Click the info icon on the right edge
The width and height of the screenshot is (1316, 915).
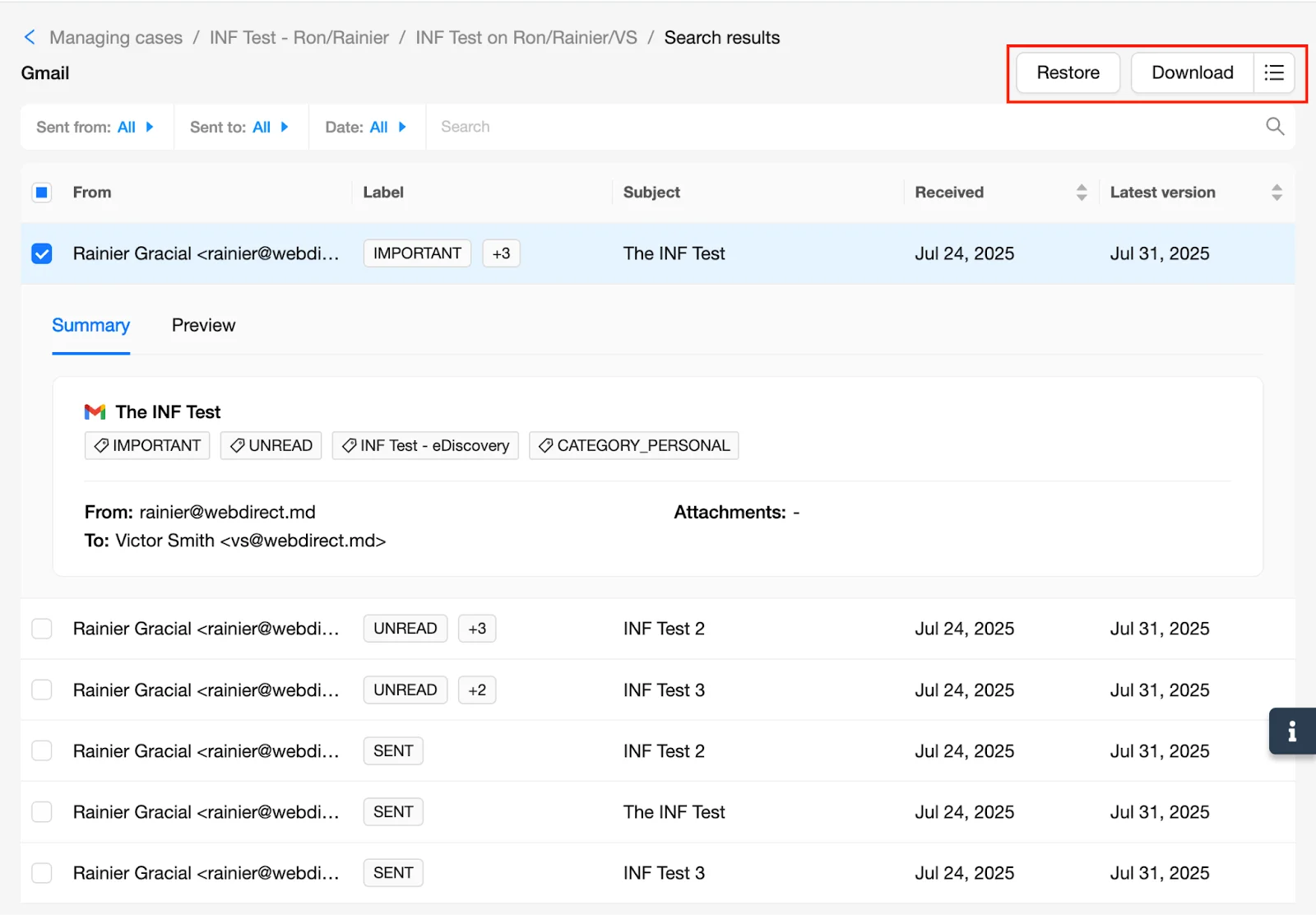pos(1291,731)
